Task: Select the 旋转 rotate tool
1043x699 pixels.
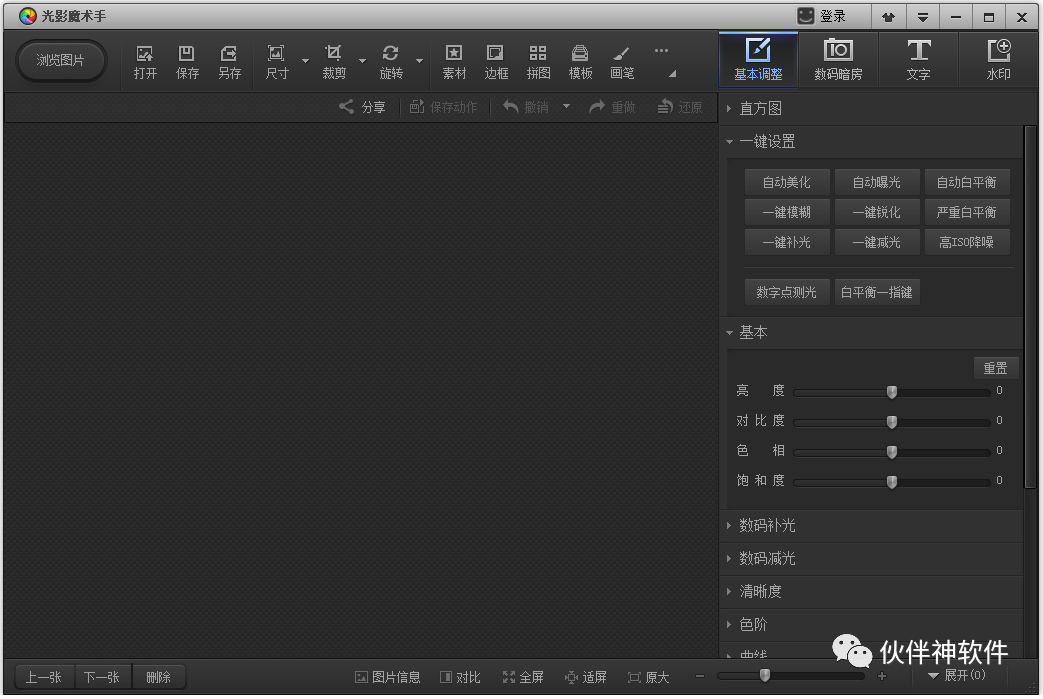Action: pyautogui.click(x=390, y=63)
